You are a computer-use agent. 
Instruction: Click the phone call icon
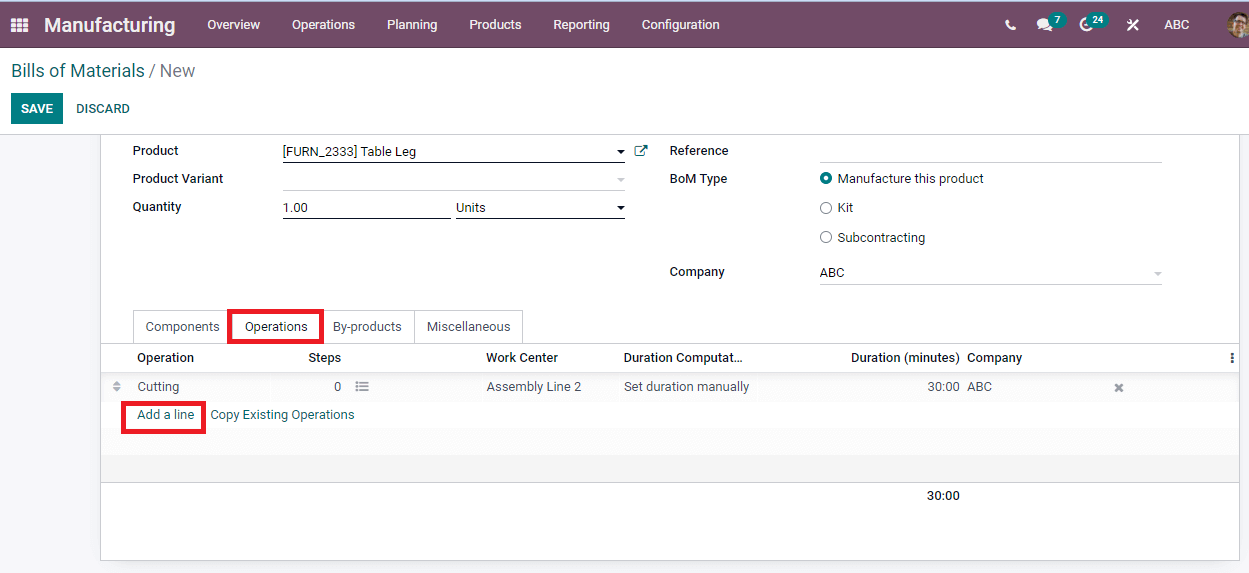(x=1010, y=25)
